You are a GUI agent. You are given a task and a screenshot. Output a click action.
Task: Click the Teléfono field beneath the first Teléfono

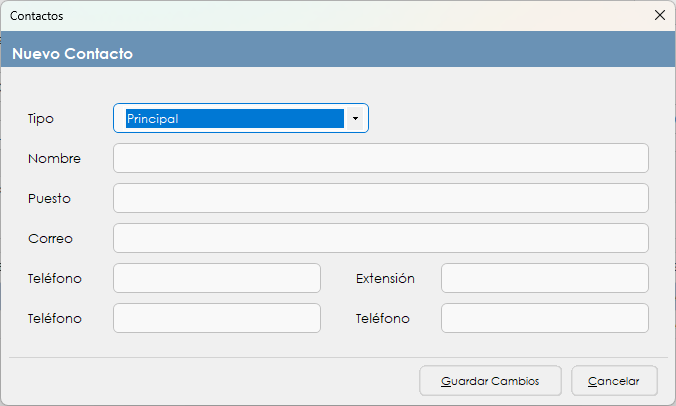click(217, 318)
